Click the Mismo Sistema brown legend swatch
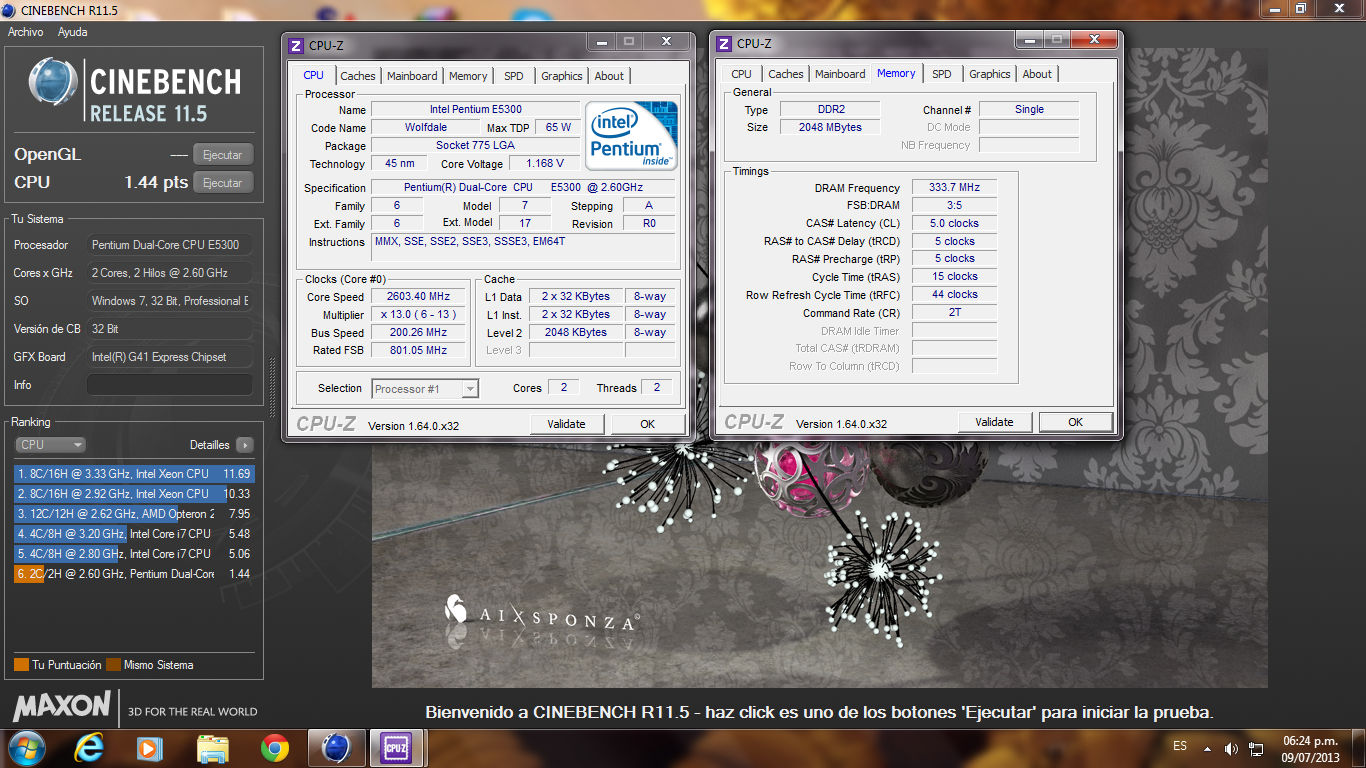The width and height of the screenshot is (1366, 768). coord(113,665)
